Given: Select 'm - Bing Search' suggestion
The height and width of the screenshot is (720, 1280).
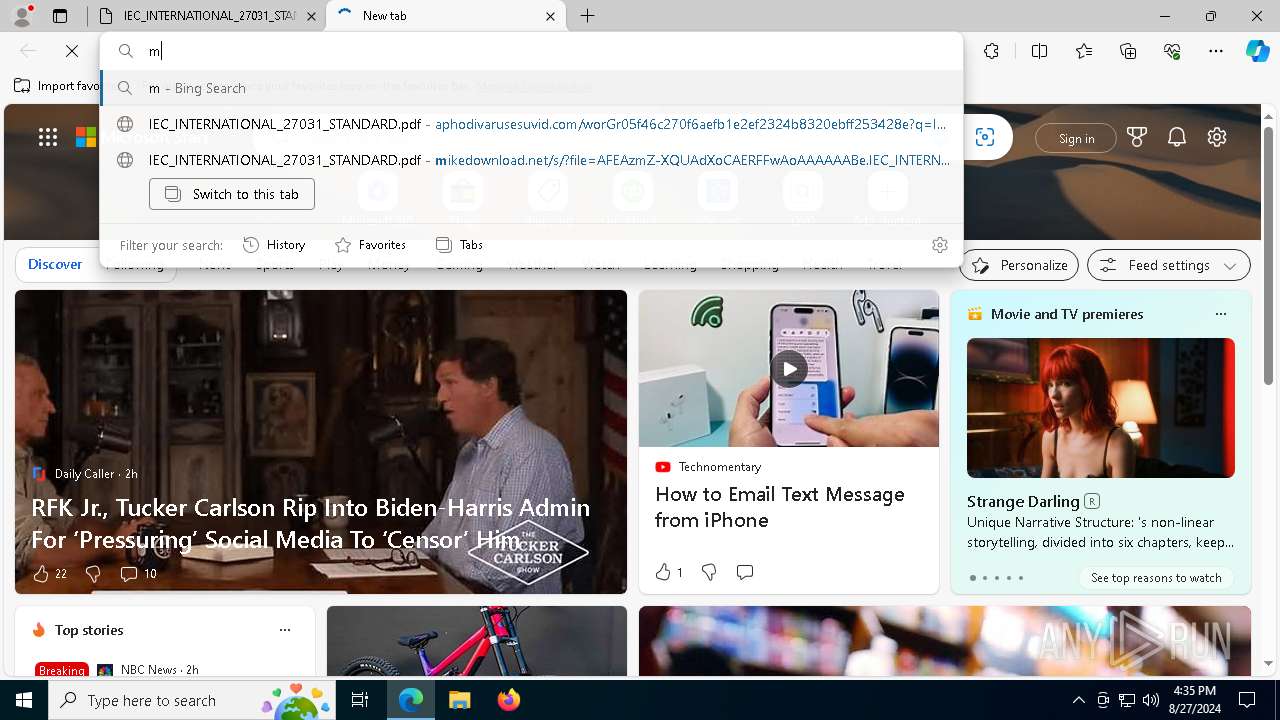Looking at the screenshot, I should (x=532, y=88).
